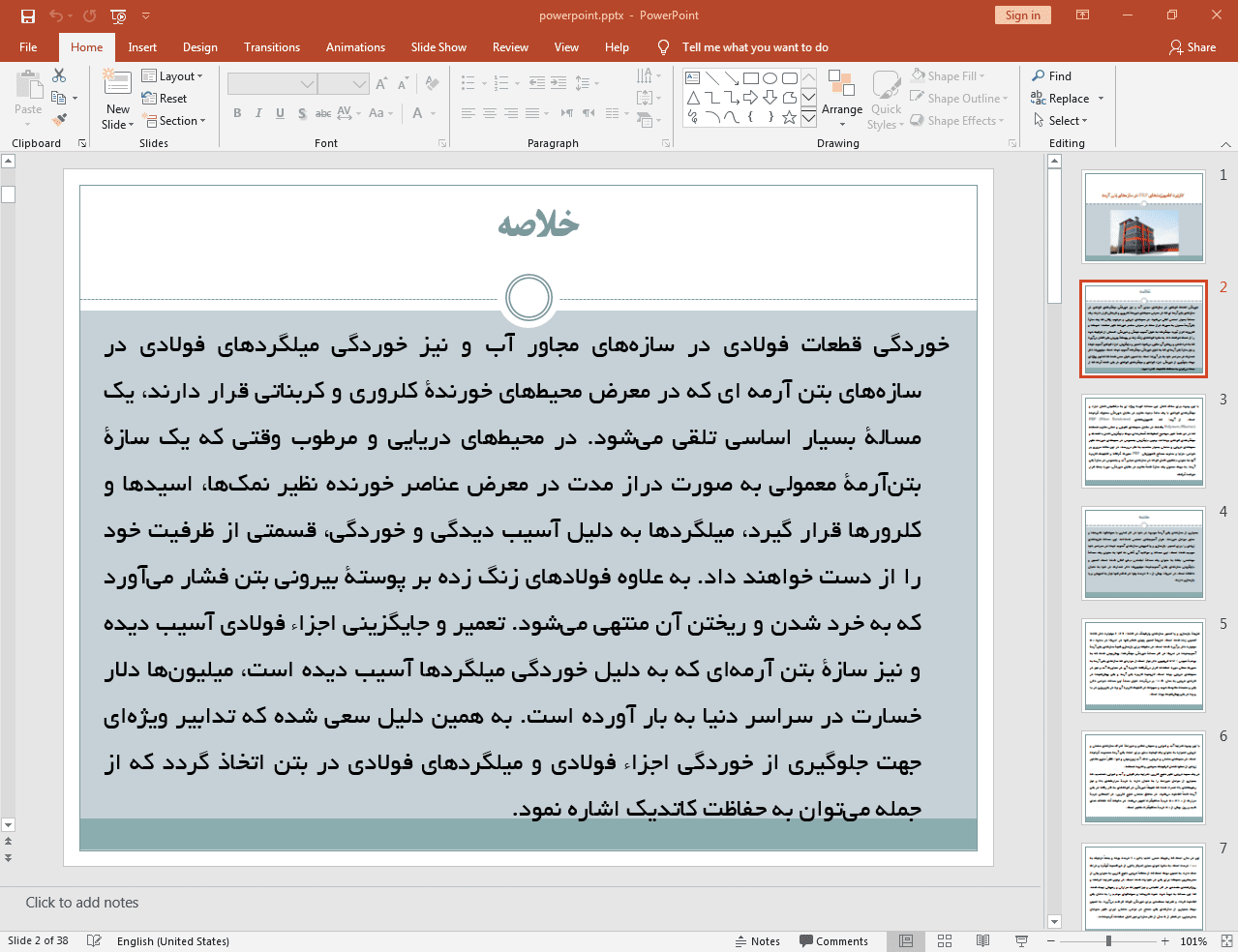Click the Format Painter icon

click(59, 120)
